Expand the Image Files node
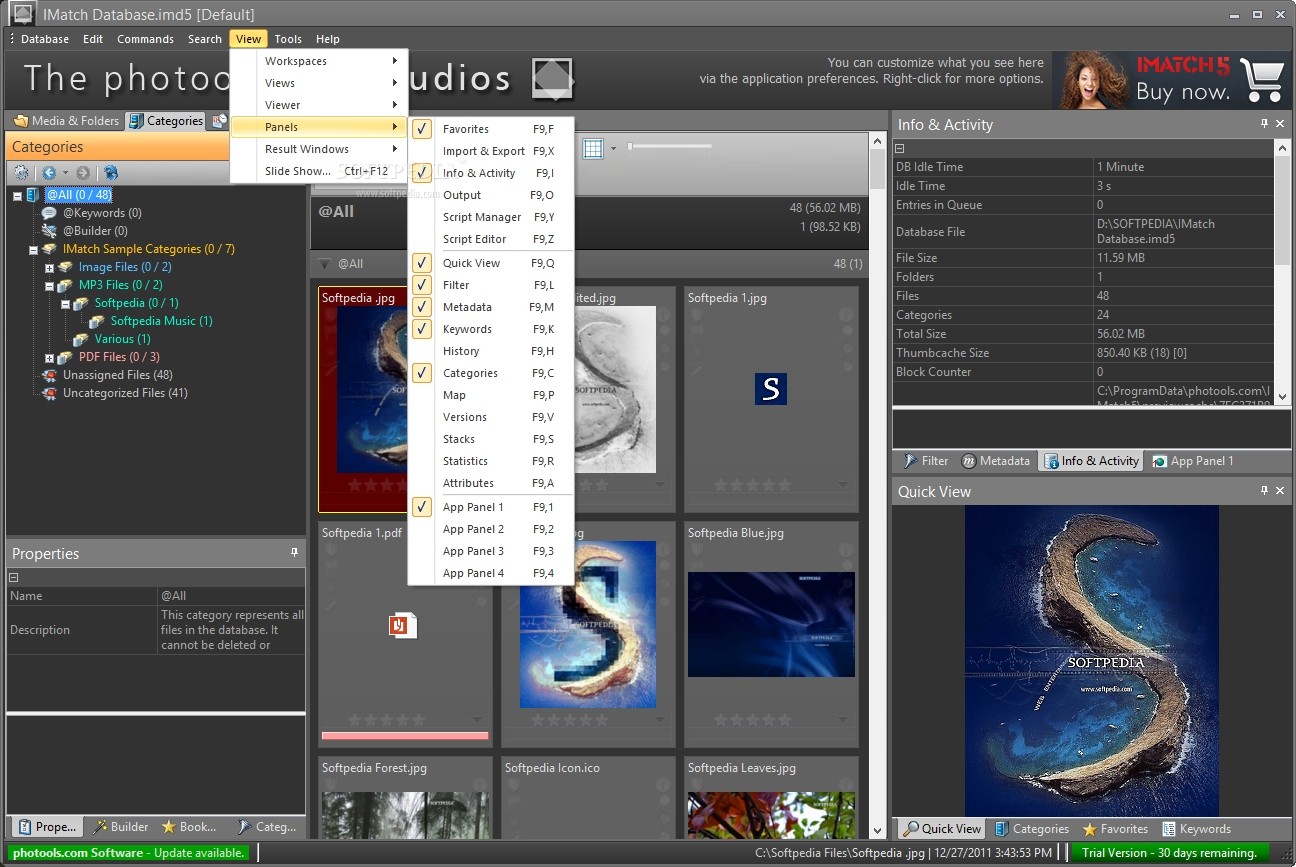The height and width of the screenshot is (867, 1296). coord(50,267)
